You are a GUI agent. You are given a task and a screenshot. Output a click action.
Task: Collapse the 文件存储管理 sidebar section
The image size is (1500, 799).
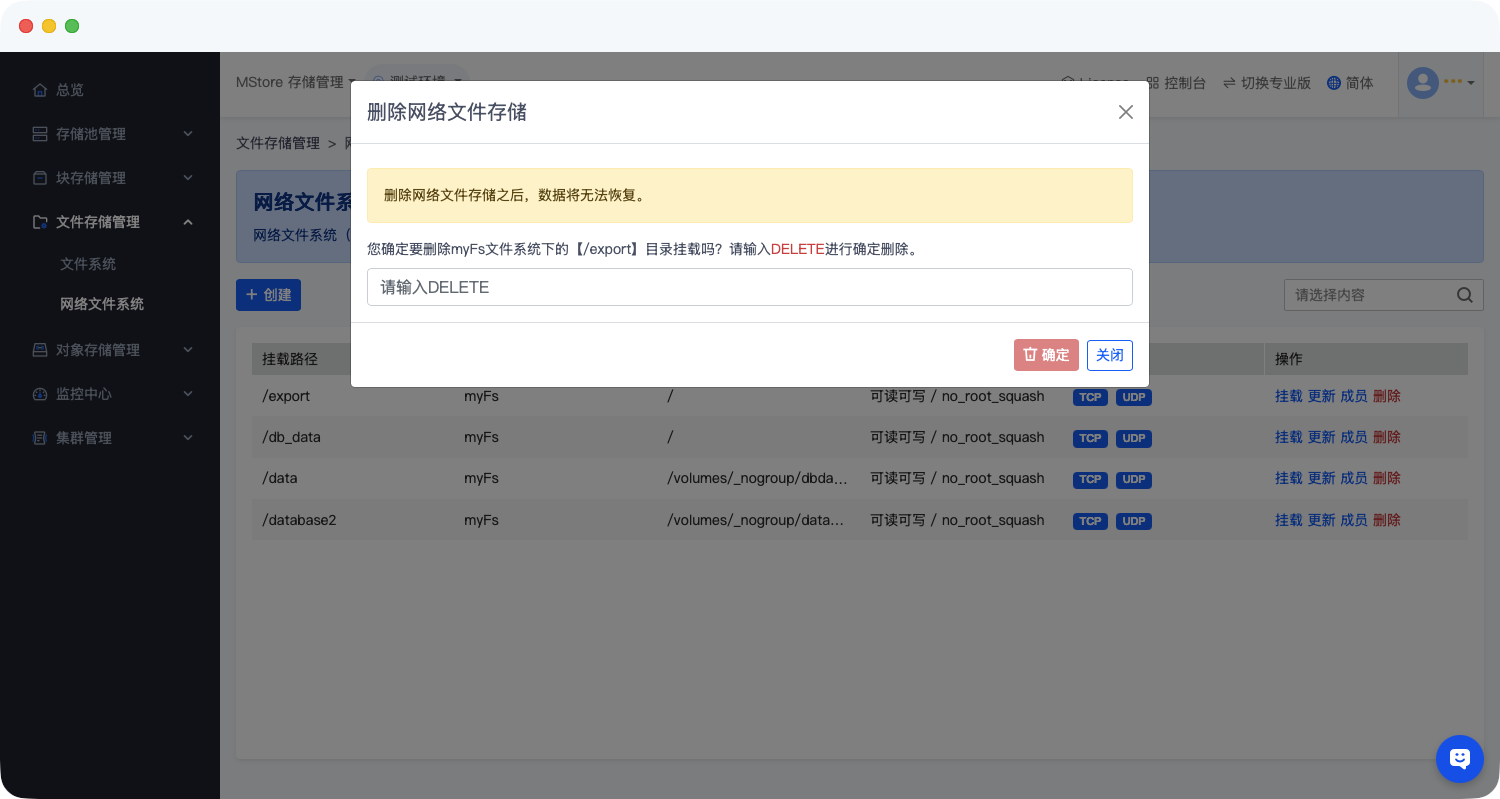[188, 222]
